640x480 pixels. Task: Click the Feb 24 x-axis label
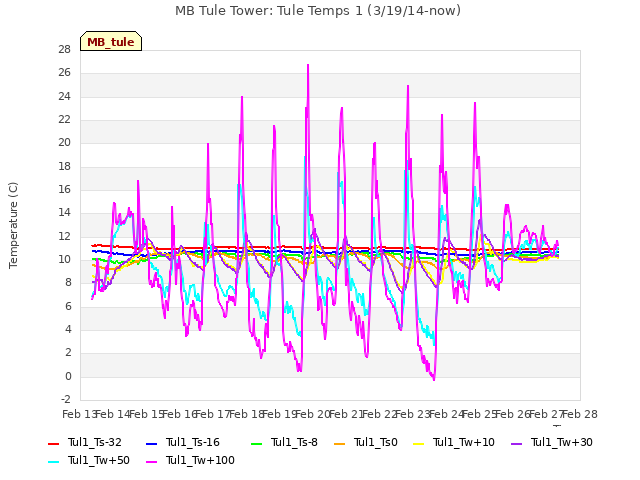tap(447, 414)
